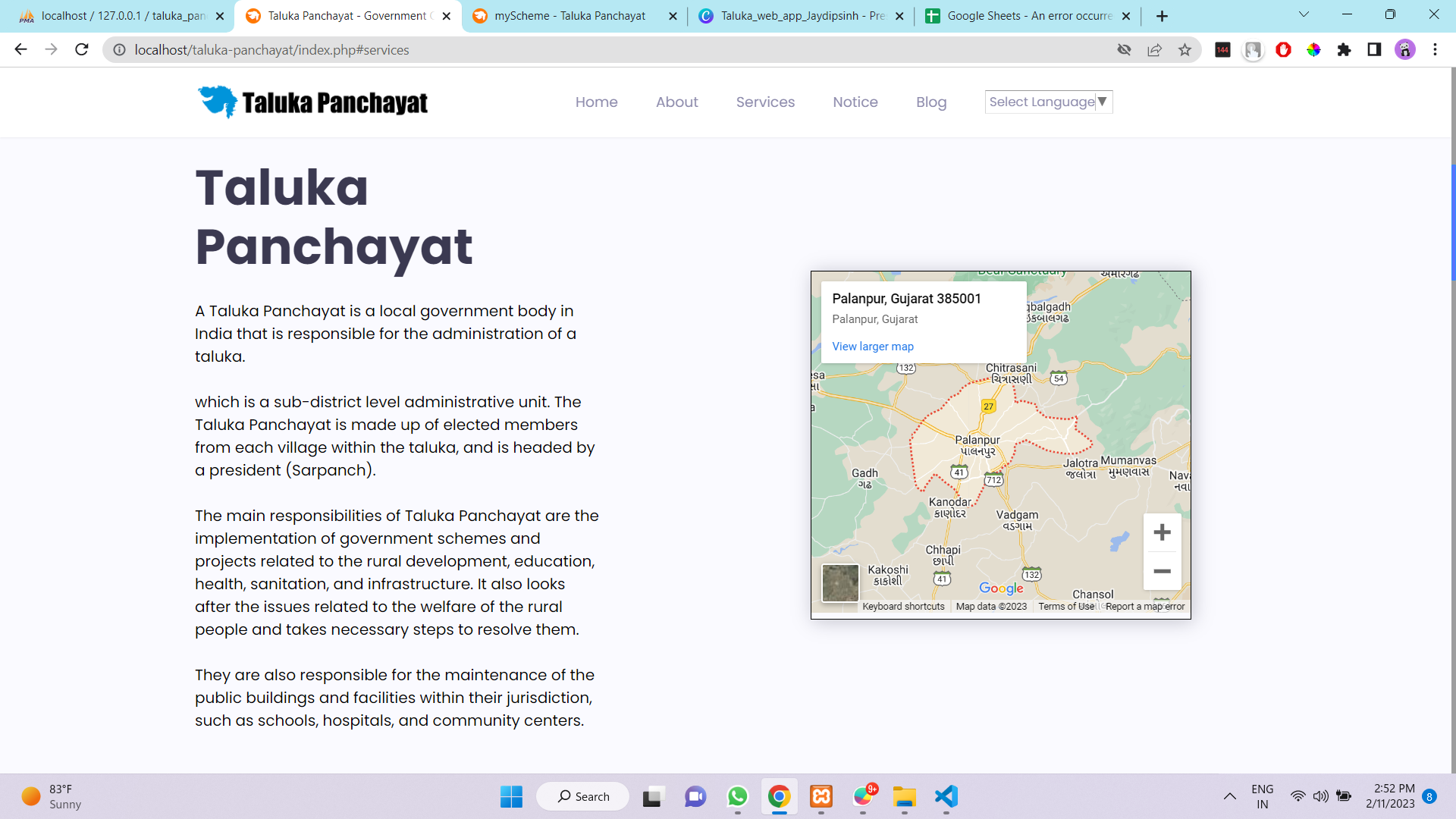Zoom in on the map
1456x819 pixels.
(x=1162, y=532)
